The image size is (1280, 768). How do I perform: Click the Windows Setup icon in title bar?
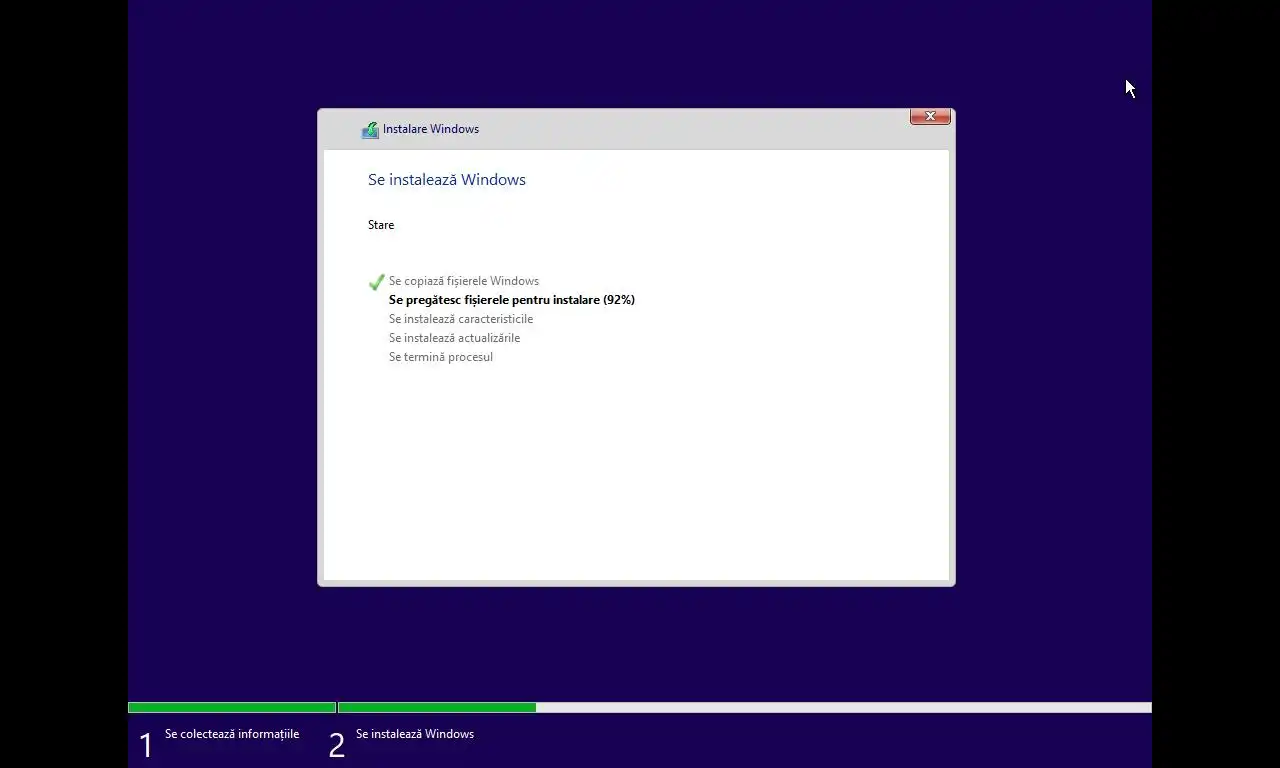(x=370, y=130)
